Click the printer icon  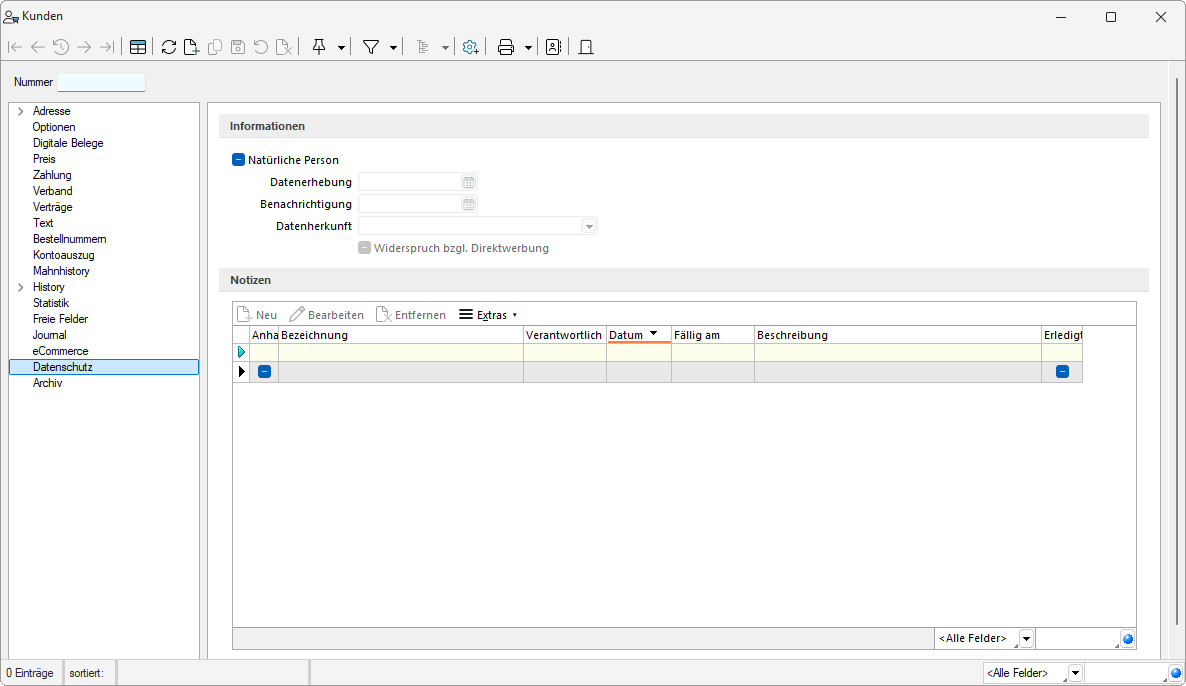click(x=506, y=47)
